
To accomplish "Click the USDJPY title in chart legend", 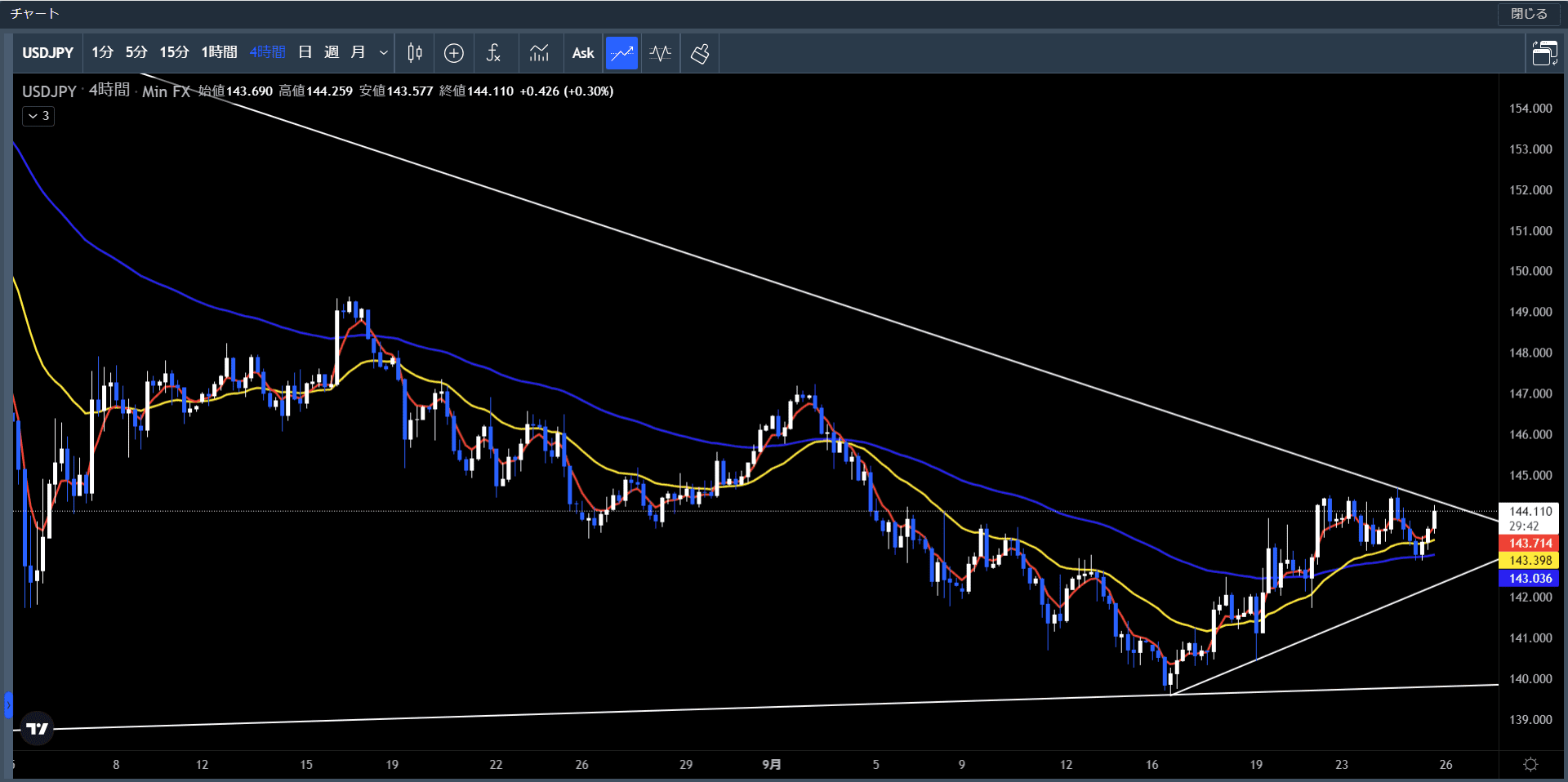I will [x=49, y=91].
